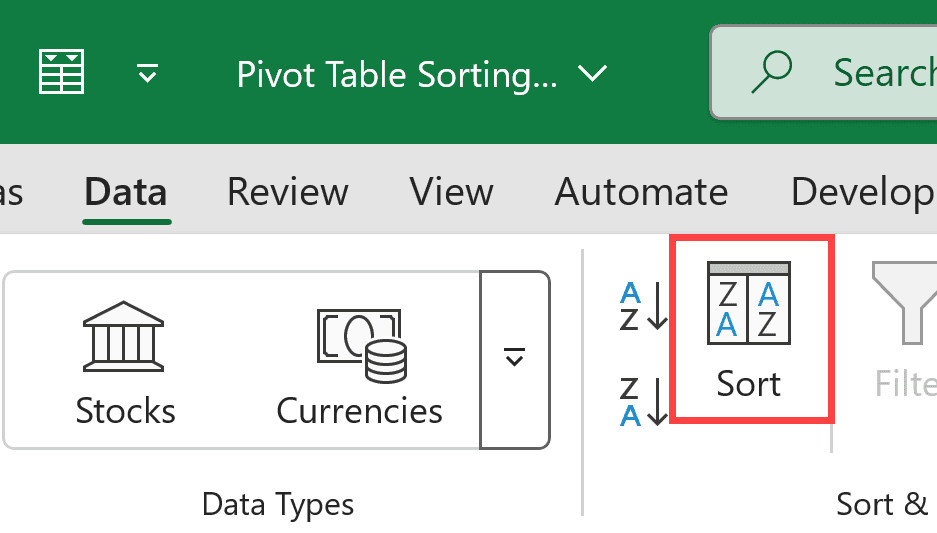This screenshot has height=533, width=937.
Task: Switch to the Review tab
Action: pos(288,191)
